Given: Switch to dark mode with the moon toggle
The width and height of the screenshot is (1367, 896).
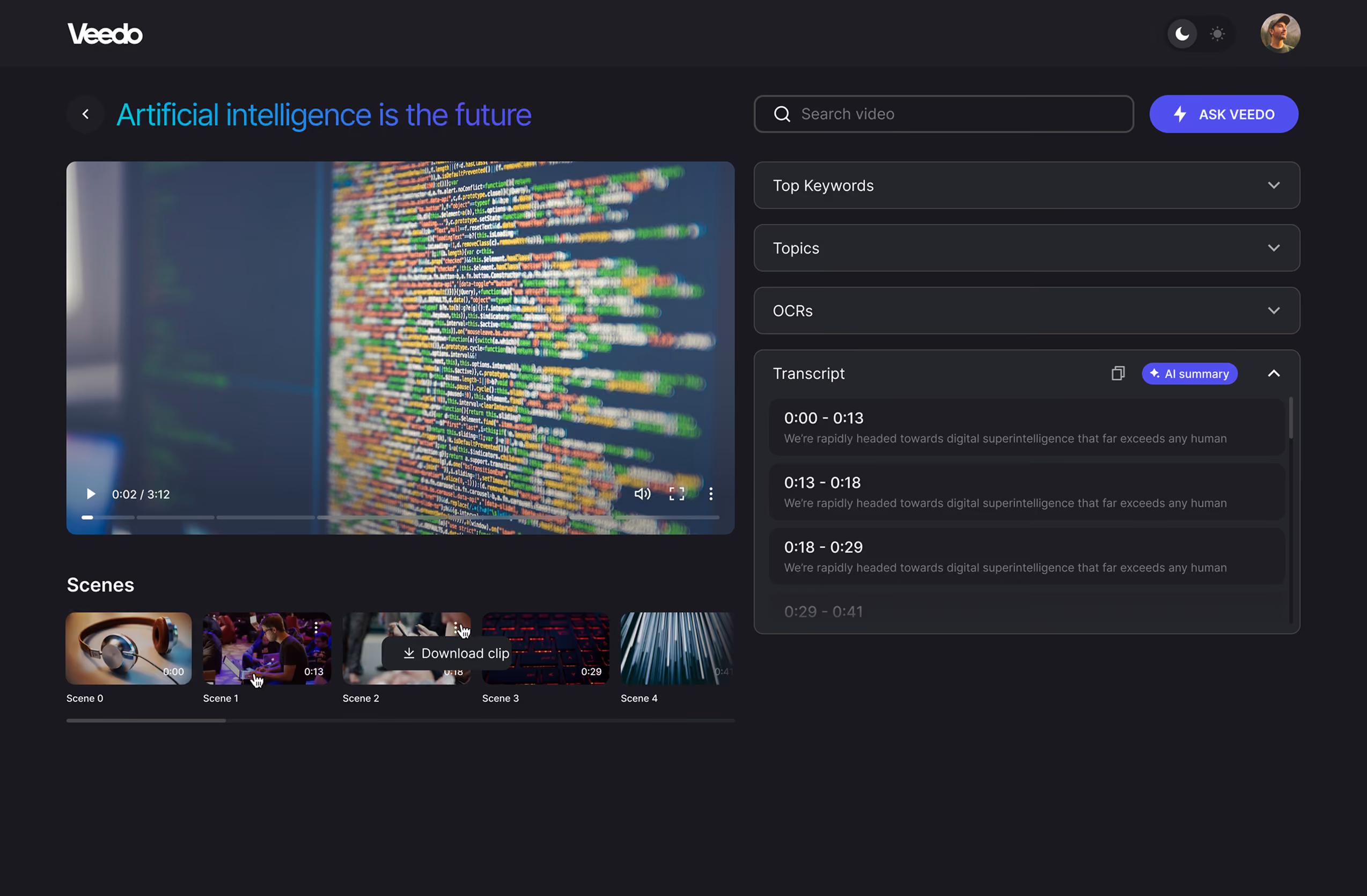Looking at the screenshot, I should click(1182, 34).
